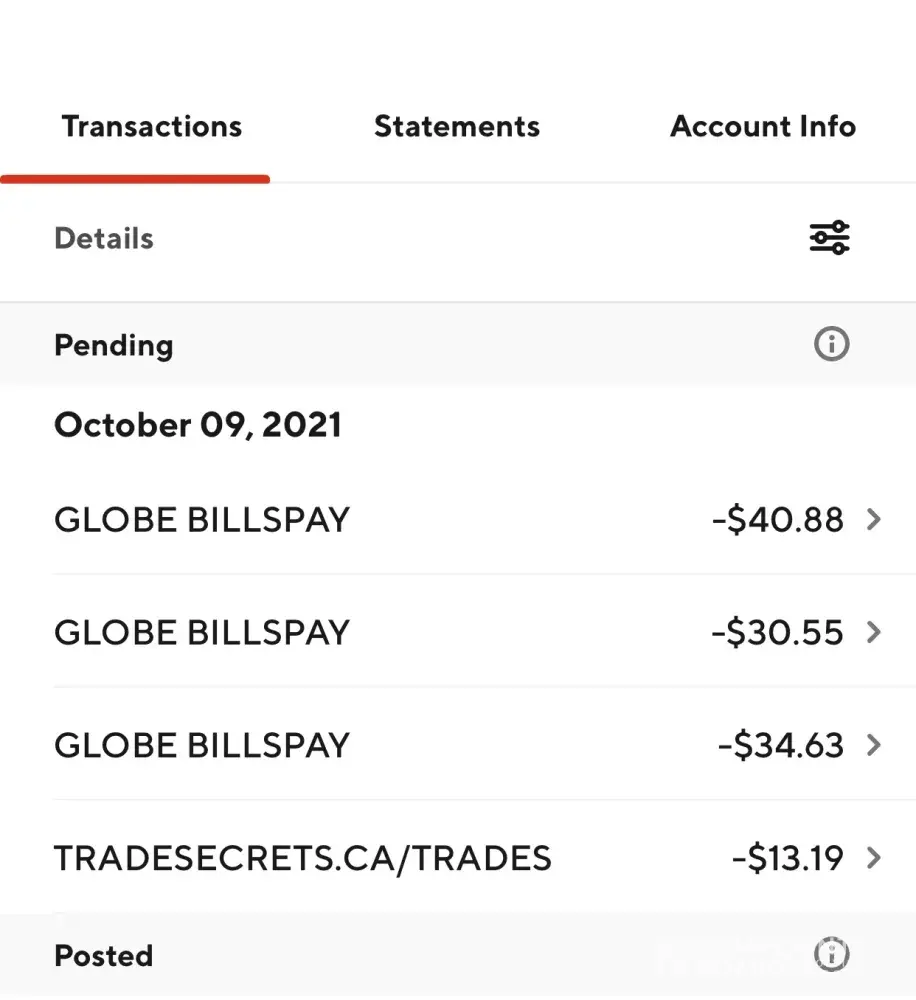Image resolution: width=916 pixels, height=1000 pixels.
Task: Expand the chevron next to -$30.55
Action: 874,632
